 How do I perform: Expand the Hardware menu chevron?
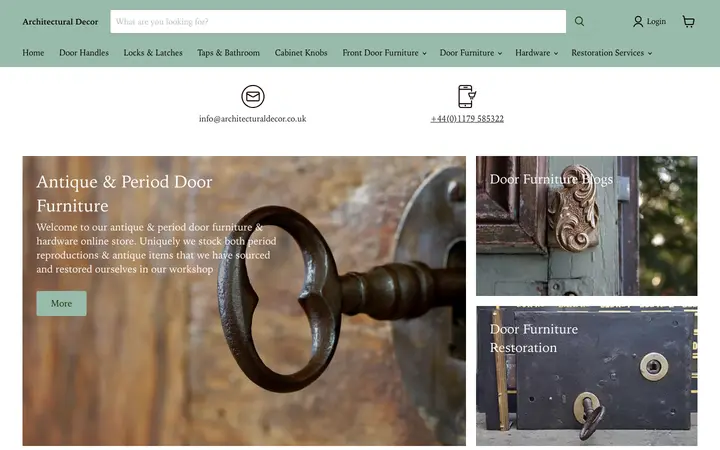tap(556, 54)
